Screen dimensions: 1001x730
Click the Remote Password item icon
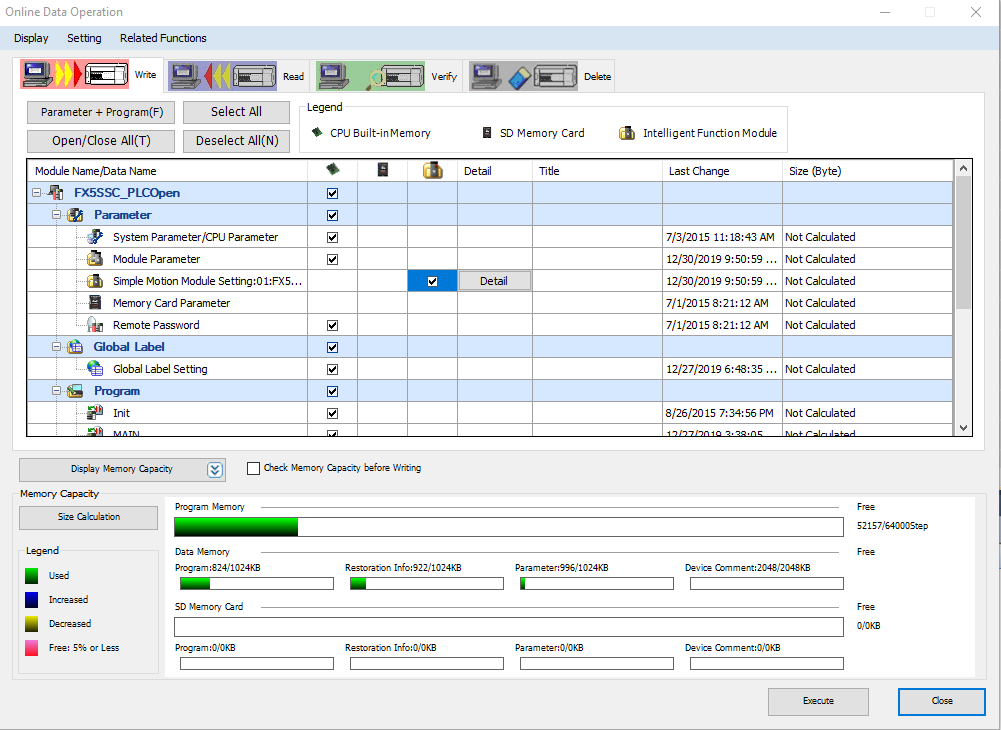coord(95,325)
